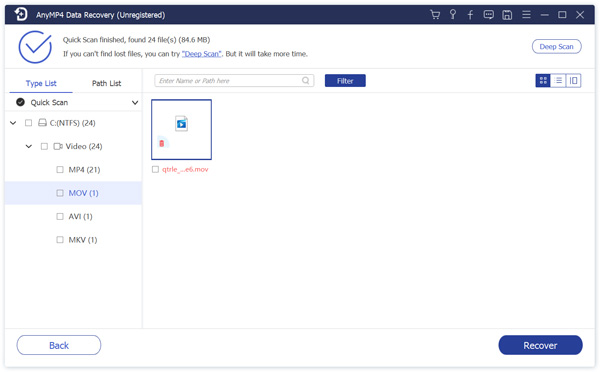Switch to list view
This screenshot has width=600, height=372.
(x=558, y=80)
